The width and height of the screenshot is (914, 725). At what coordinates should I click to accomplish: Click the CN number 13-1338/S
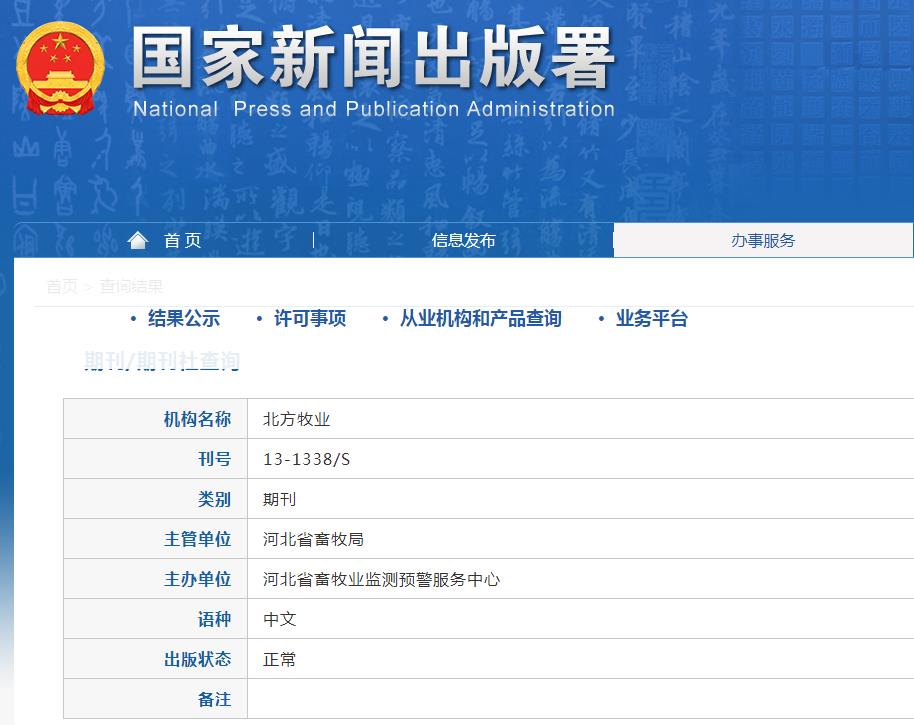click(305, 458)
